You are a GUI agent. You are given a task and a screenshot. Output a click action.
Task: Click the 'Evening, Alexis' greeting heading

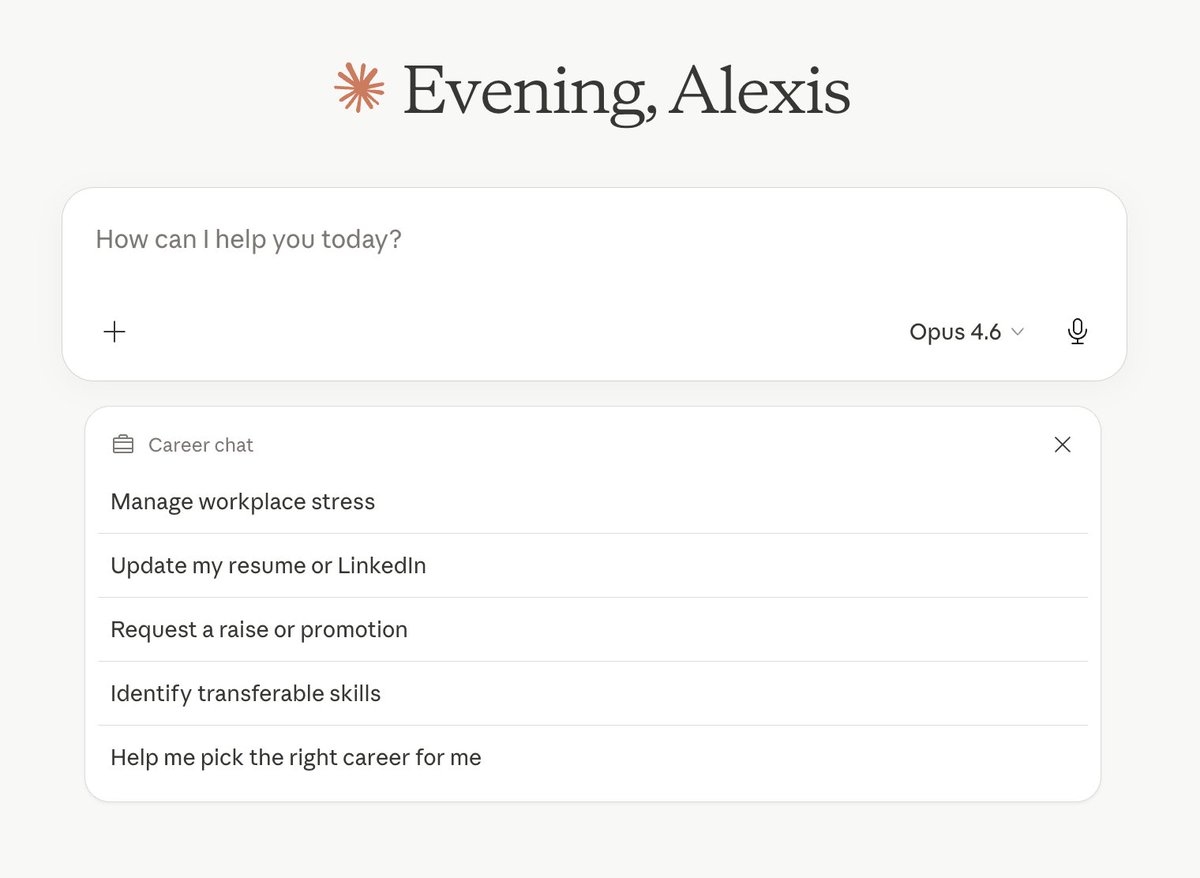click(627, 91)
